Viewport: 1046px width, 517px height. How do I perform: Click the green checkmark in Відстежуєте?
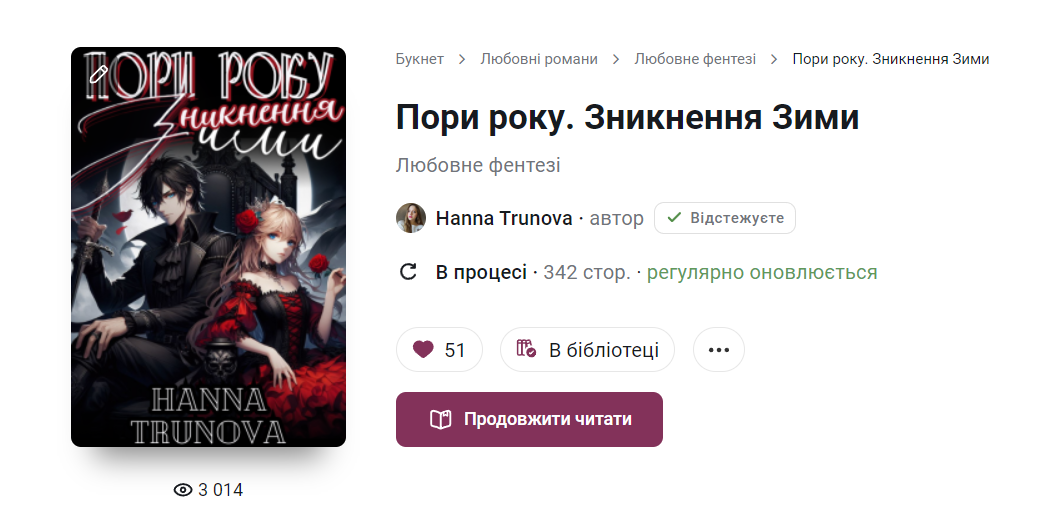point(674,217)
